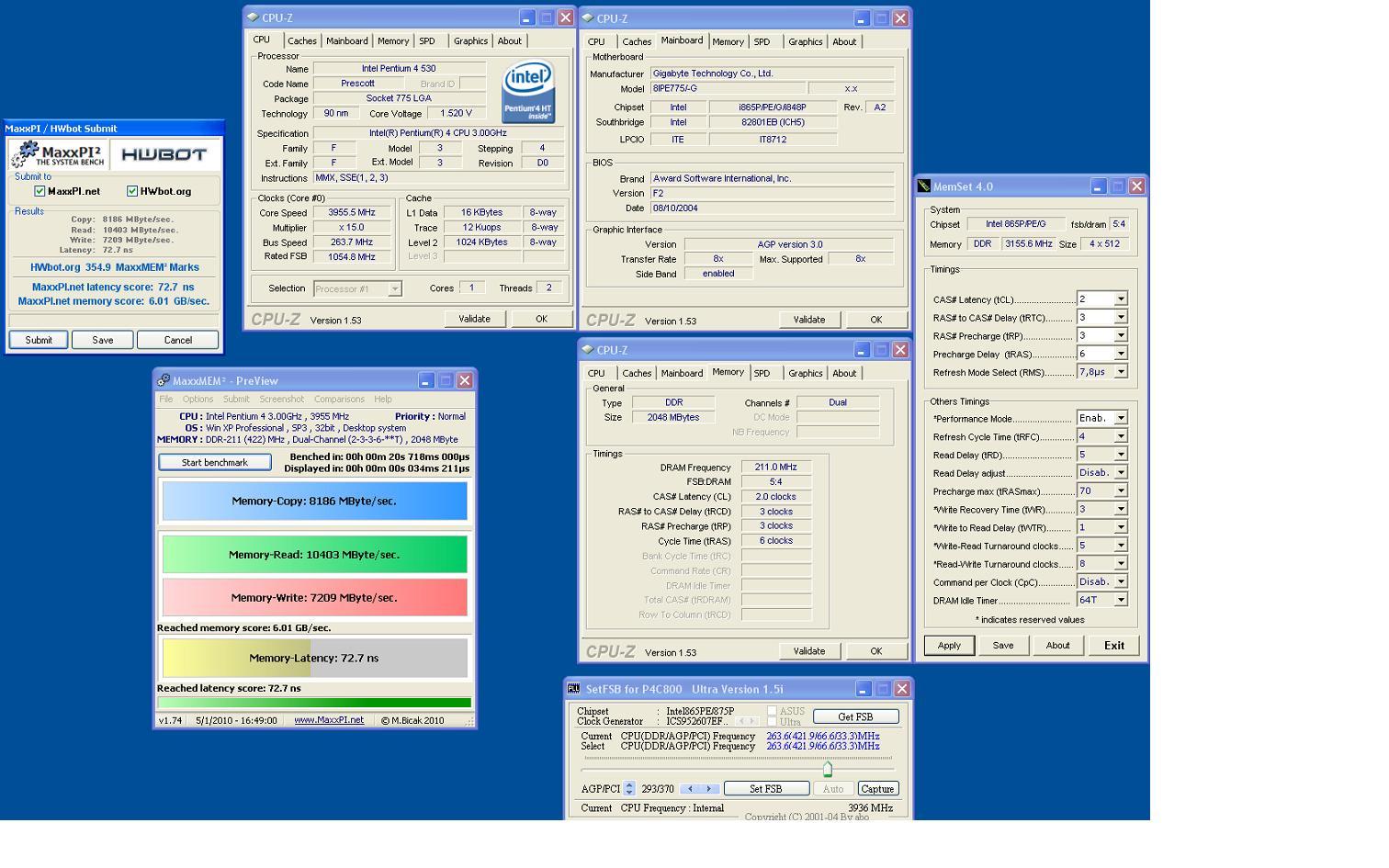Close the SetFSB window
This screenshot has height=868, width=1389.
click(x=902, y=689)
